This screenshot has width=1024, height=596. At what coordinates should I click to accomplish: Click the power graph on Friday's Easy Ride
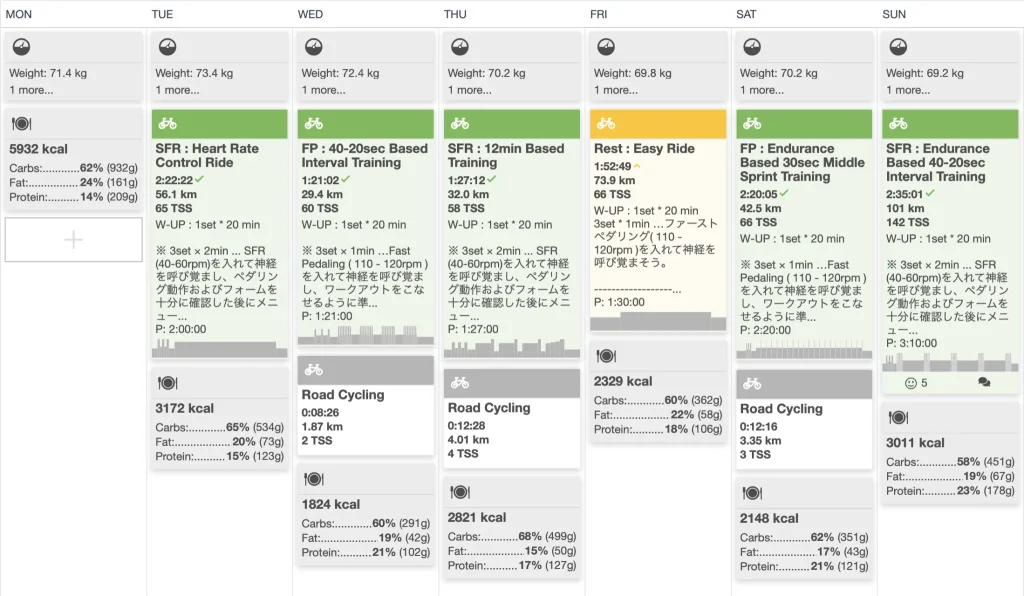657,321
